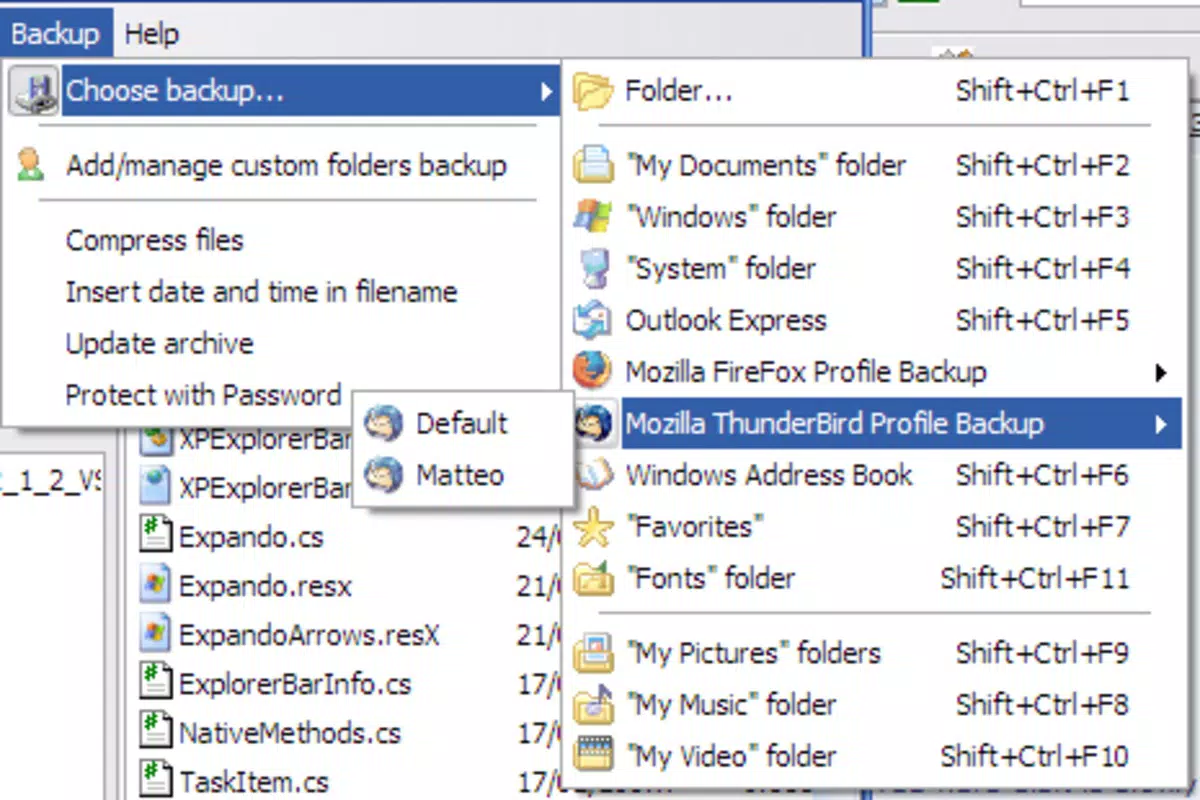Click the My Pictures folder icon
The width and height of the screenshot is (1200, 800).
[x=593, y=654]
